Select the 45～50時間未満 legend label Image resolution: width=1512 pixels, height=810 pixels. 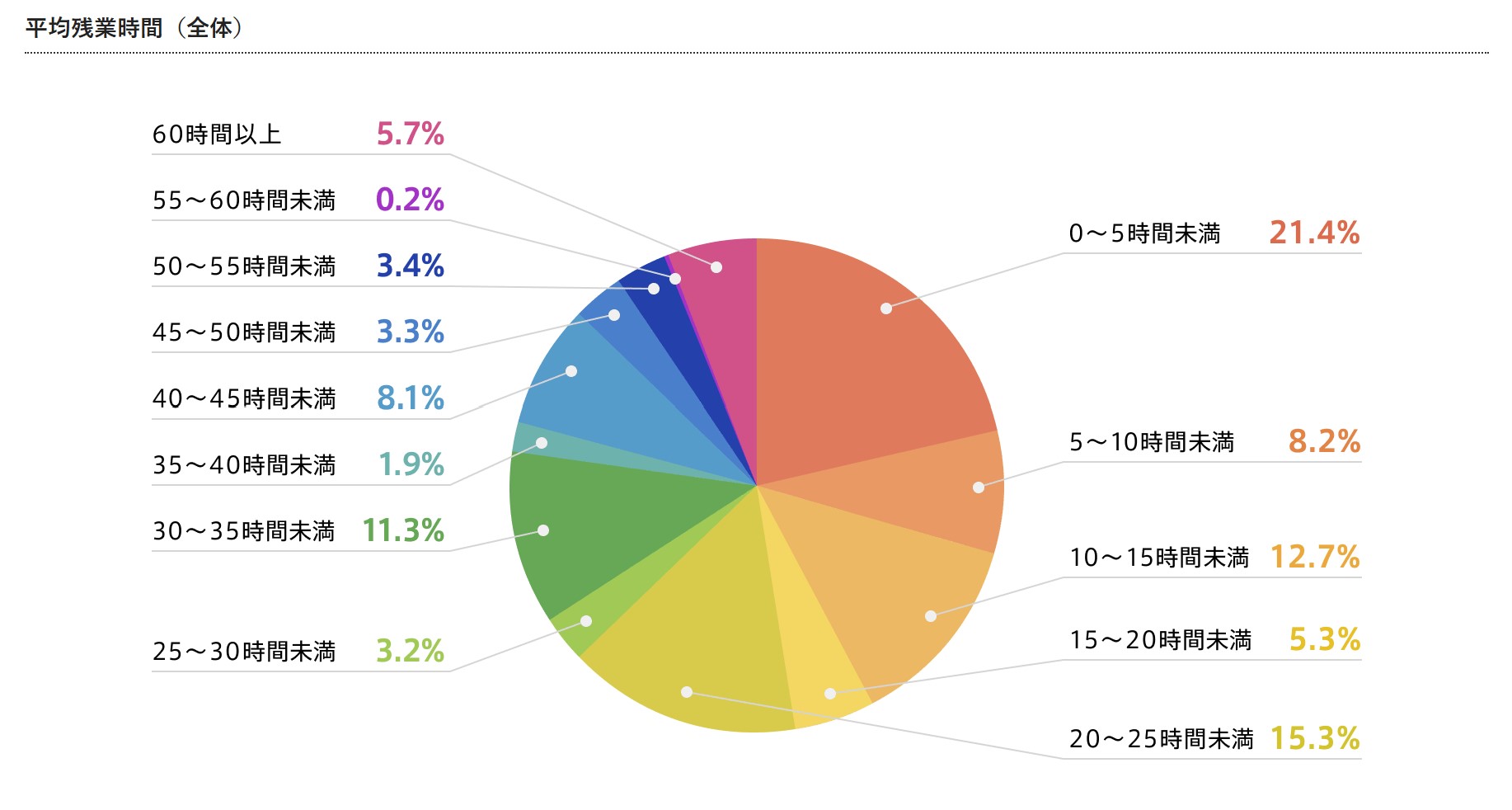click(x=244, y=332)
